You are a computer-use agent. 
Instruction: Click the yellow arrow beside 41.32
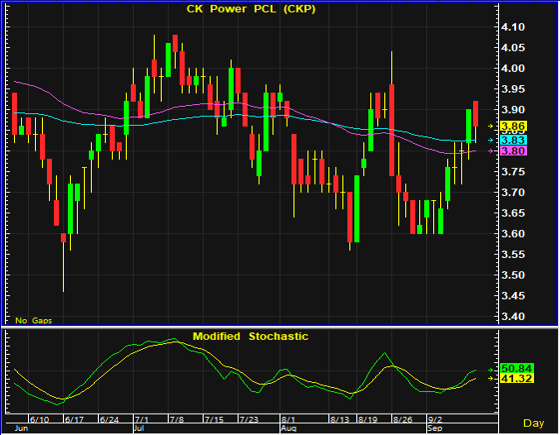pyautogui.click(x=491, y=378)
